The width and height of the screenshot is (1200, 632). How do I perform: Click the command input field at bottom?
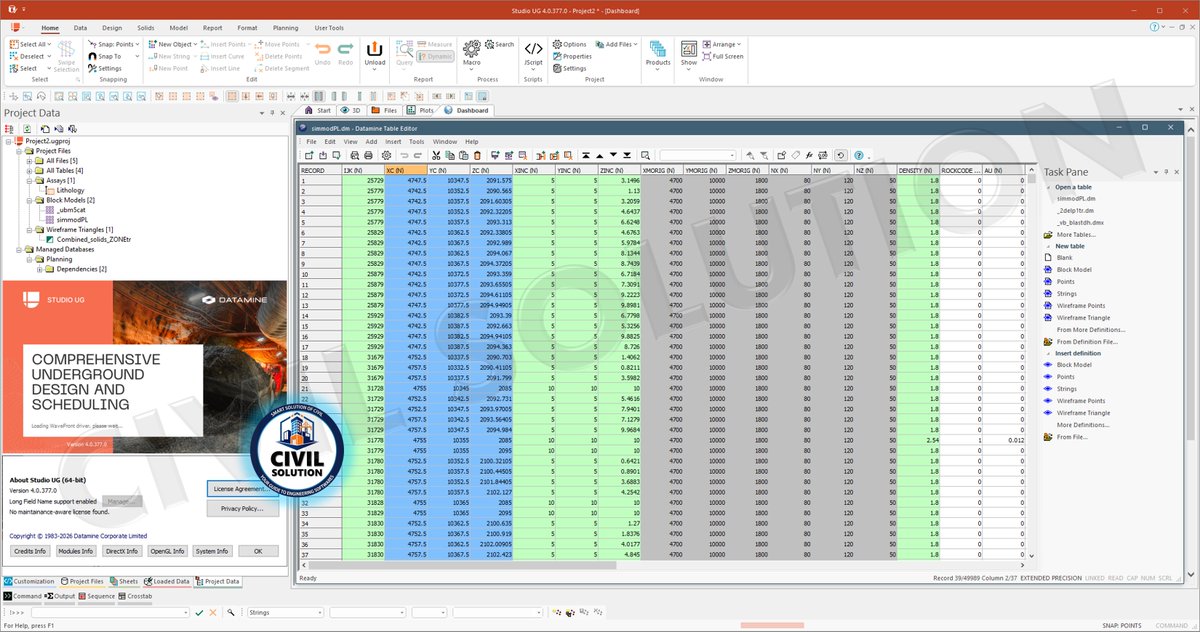tap(110, 612)
